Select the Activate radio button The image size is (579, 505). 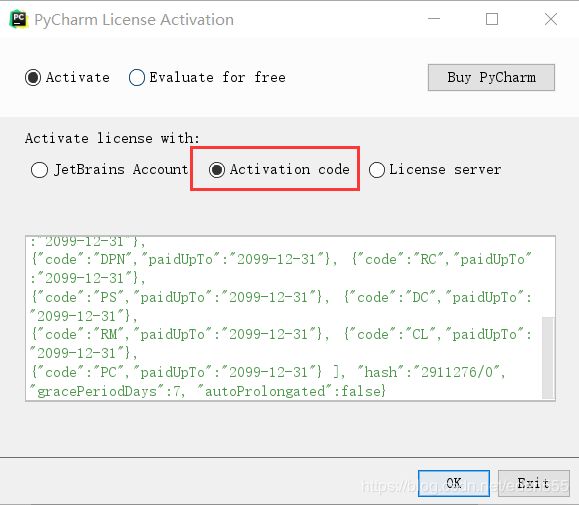(x=33, y=78)
